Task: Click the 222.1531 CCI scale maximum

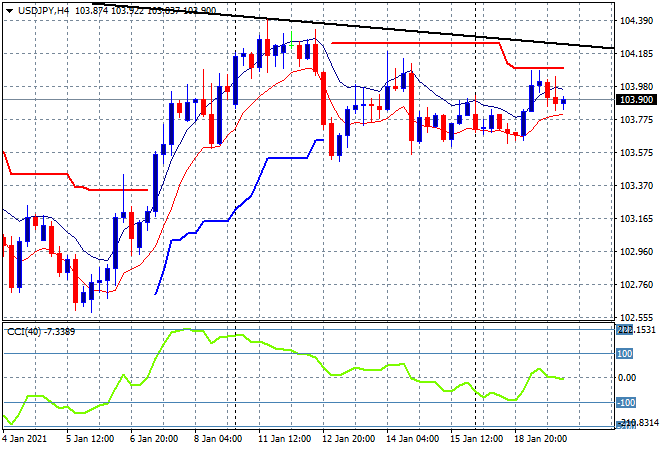Action: [x=636, y=330]
